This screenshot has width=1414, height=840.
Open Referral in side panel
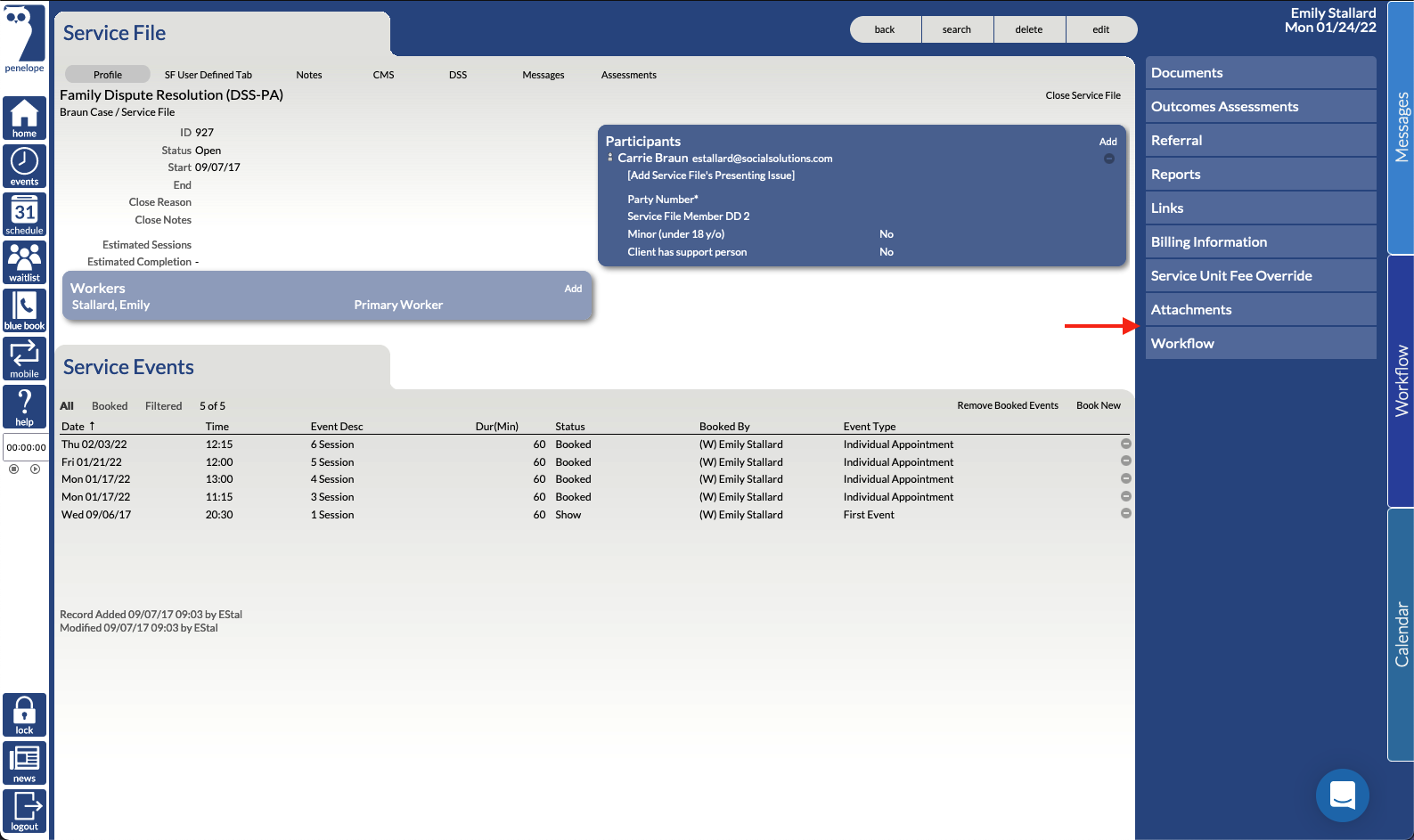(1261, 141)
